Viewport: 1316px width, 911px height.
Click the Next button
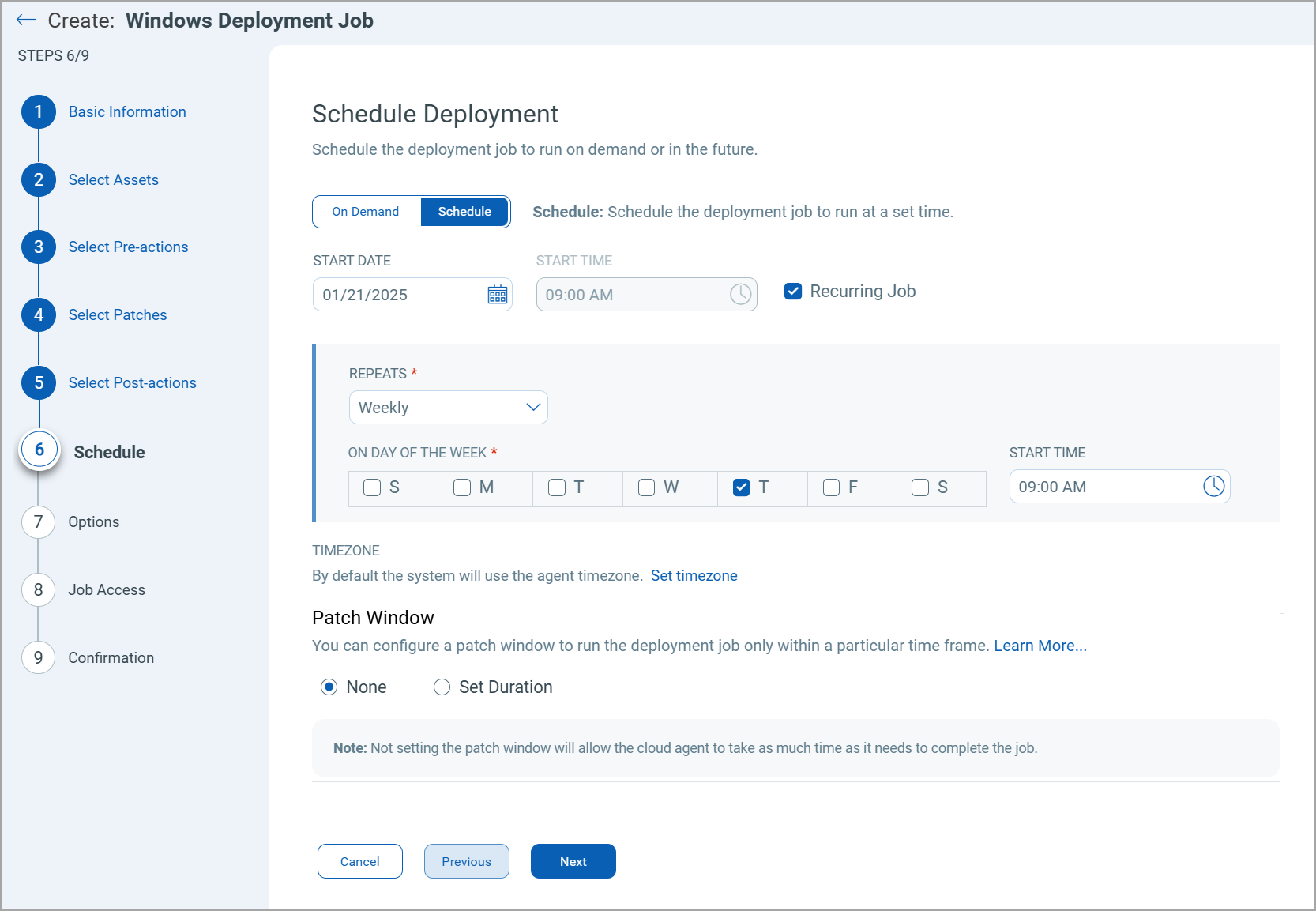point(573,861)
